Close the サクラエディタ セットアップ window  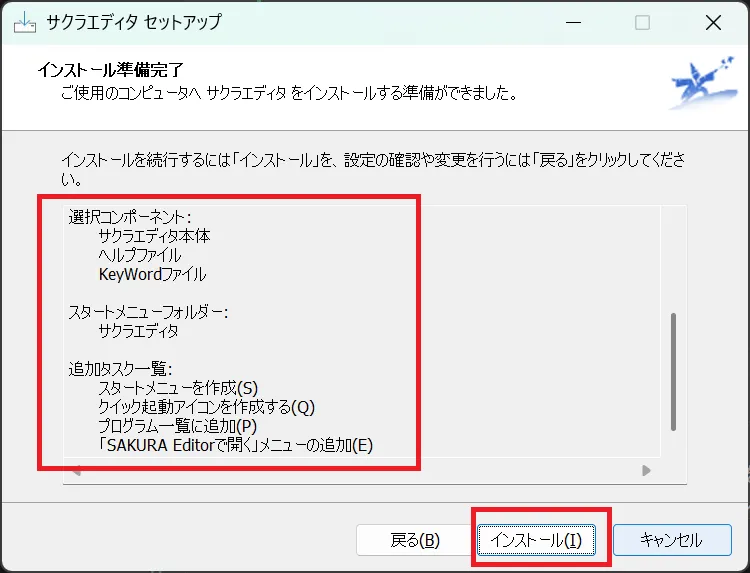tap(713, 22)
